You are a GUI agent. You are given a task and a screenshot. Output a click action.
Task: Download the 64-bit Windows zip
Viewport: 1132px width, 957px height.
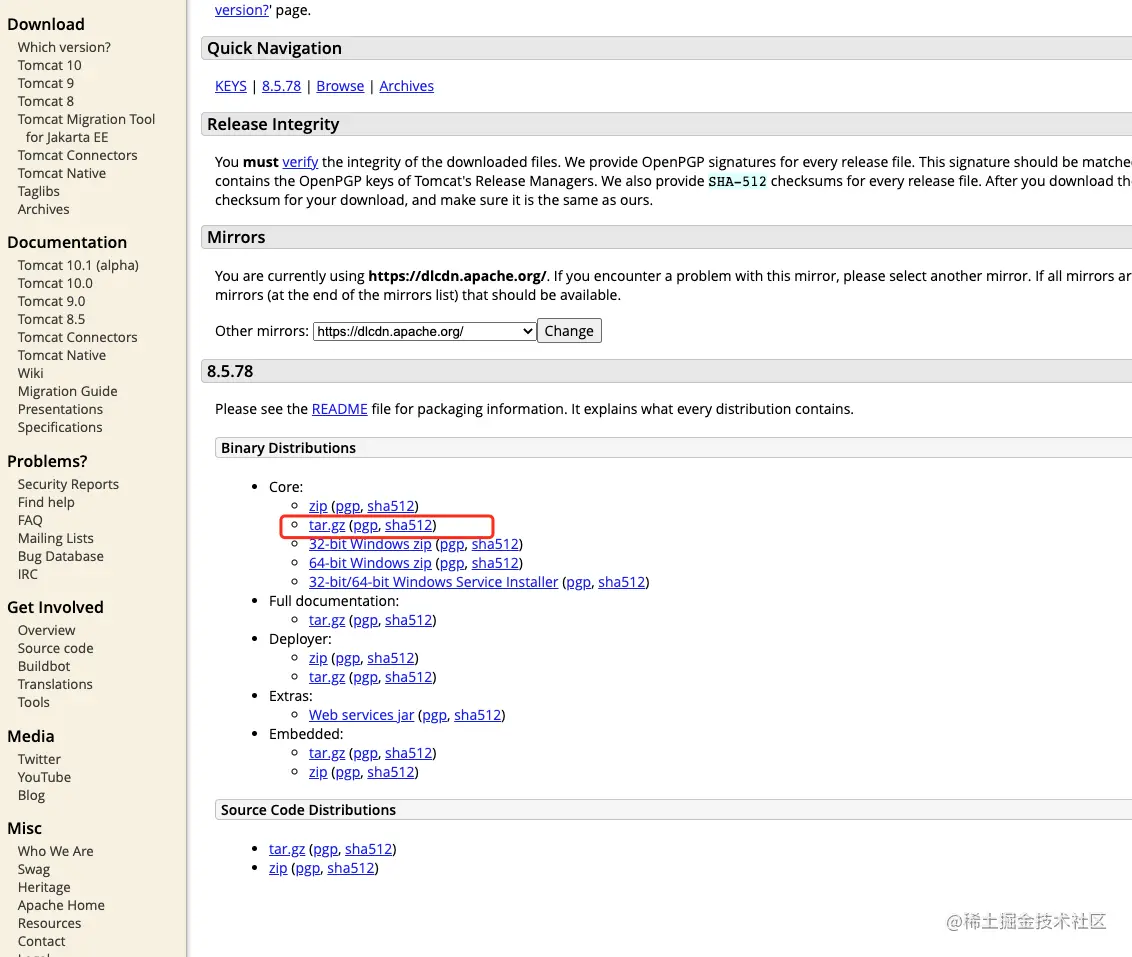point(370,563)
